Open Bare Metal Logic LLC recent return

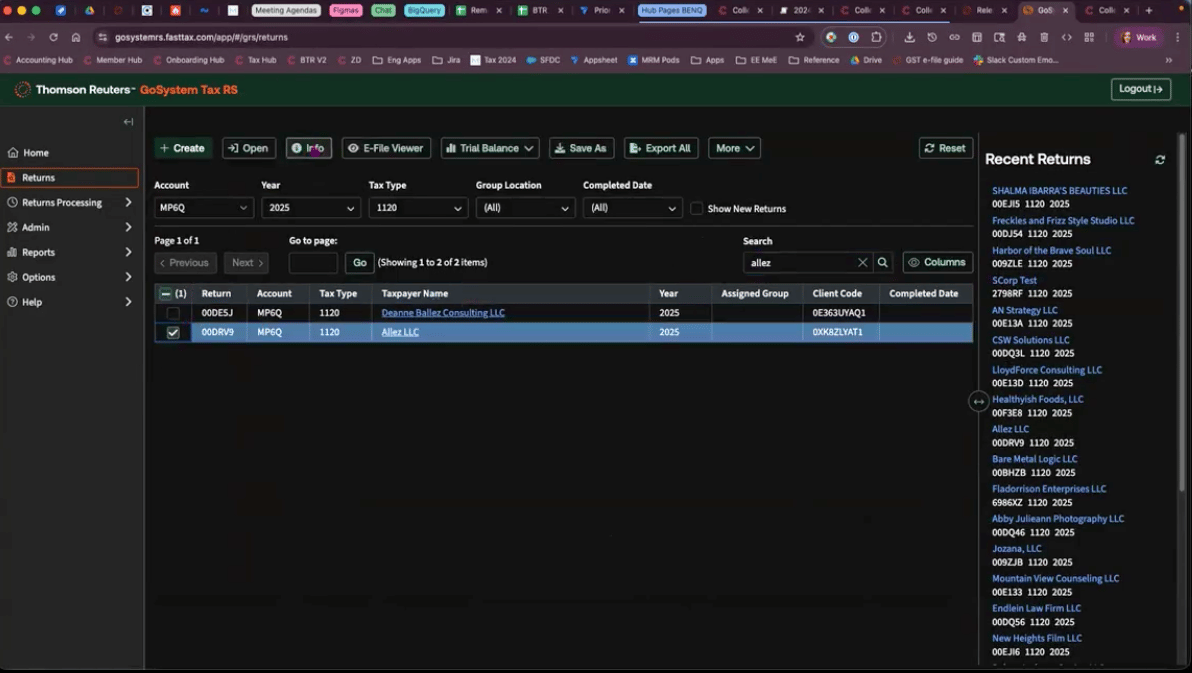1034,459
